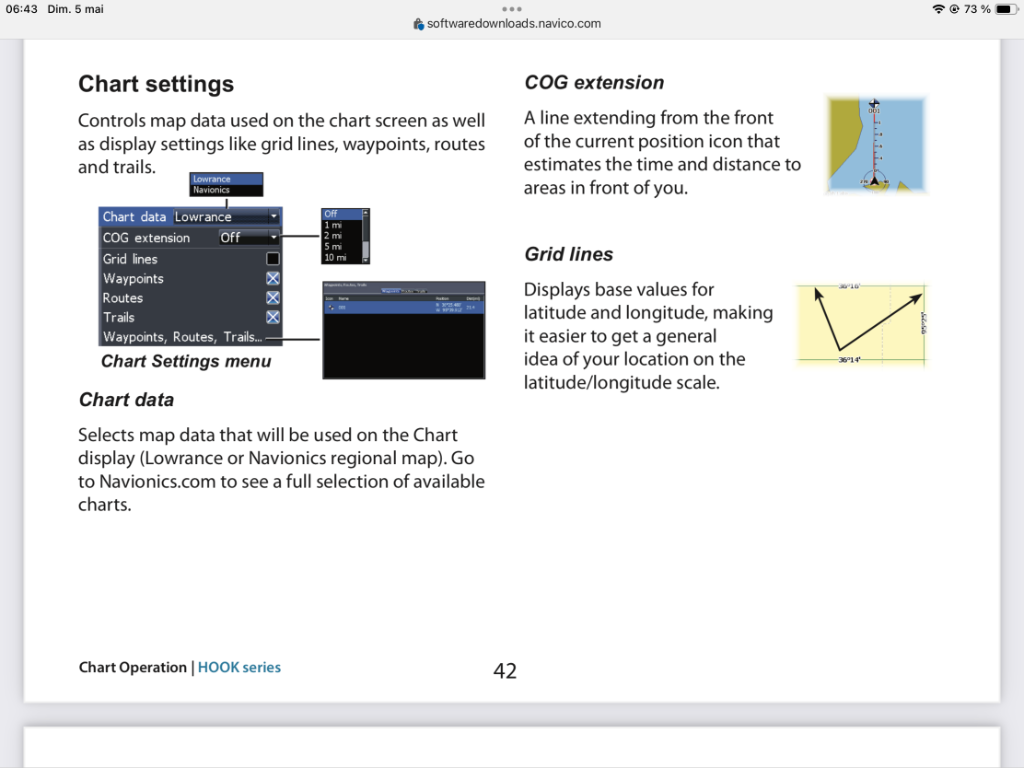Uncheck the Waypoints checkbox
This screenshot has height=768, width=1024.
(272, 279)
